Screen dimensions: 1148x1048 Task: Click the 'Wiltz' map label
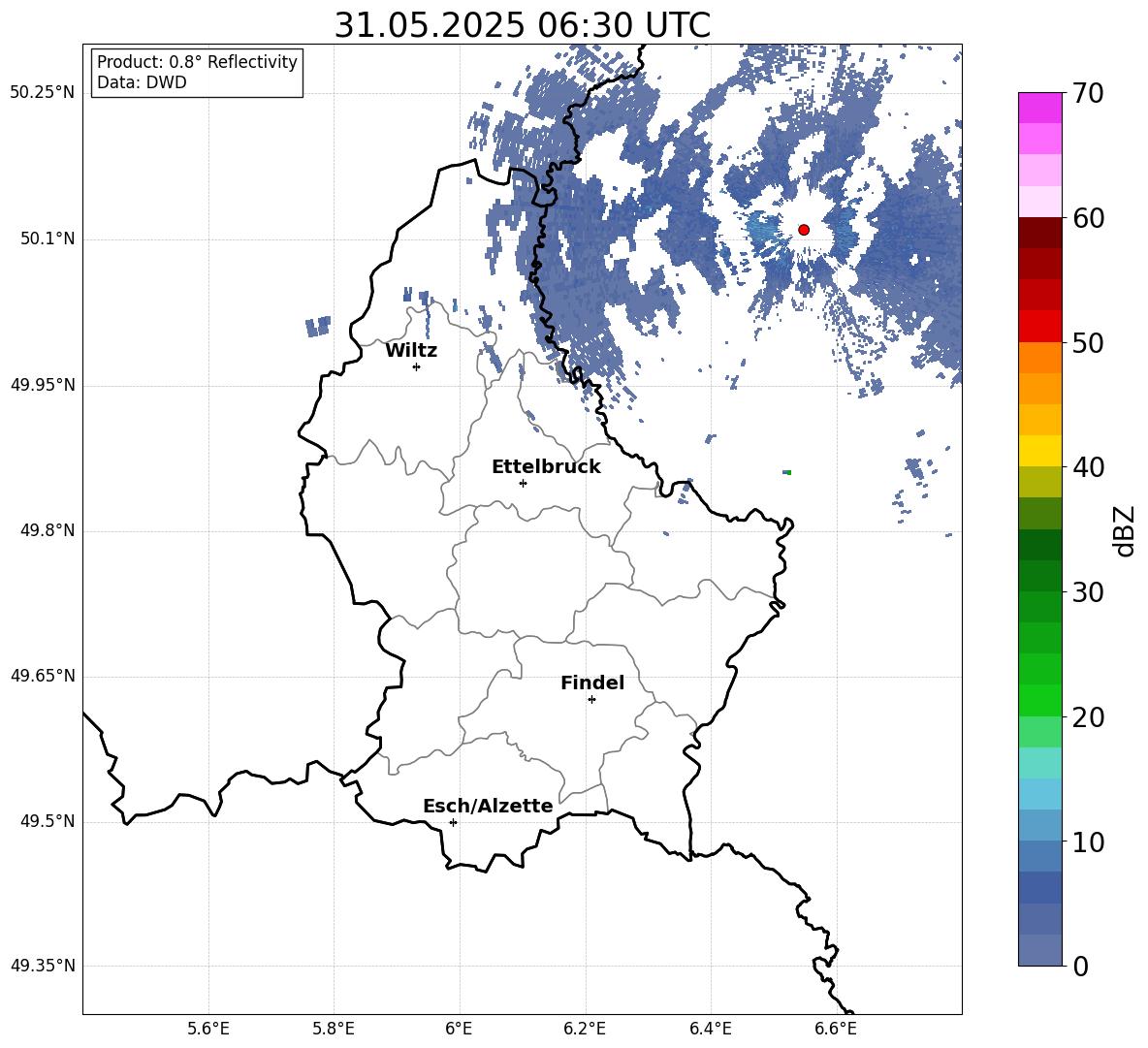pyautogui.click(x=411, y=351)
